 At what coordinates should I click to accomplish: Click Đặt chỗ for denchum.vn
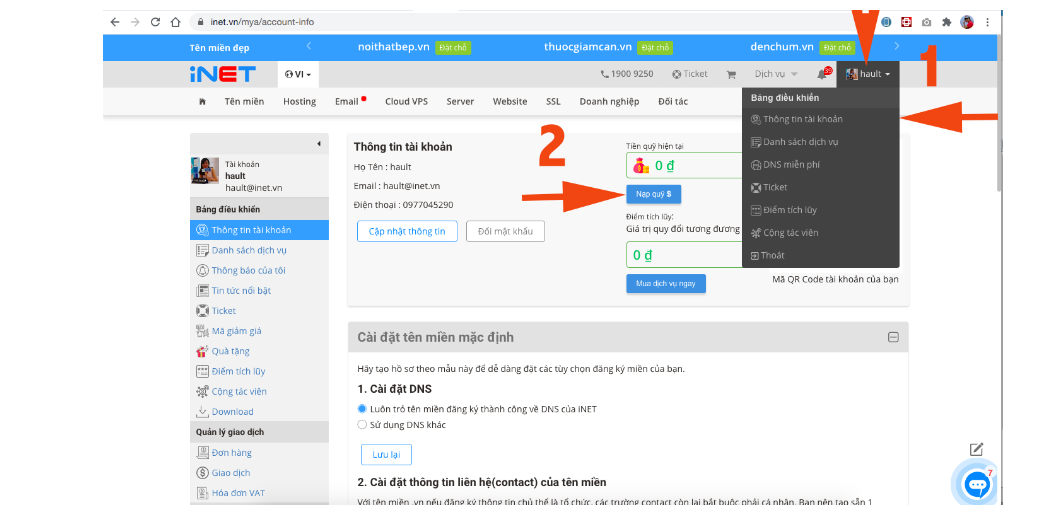[837, 48]
